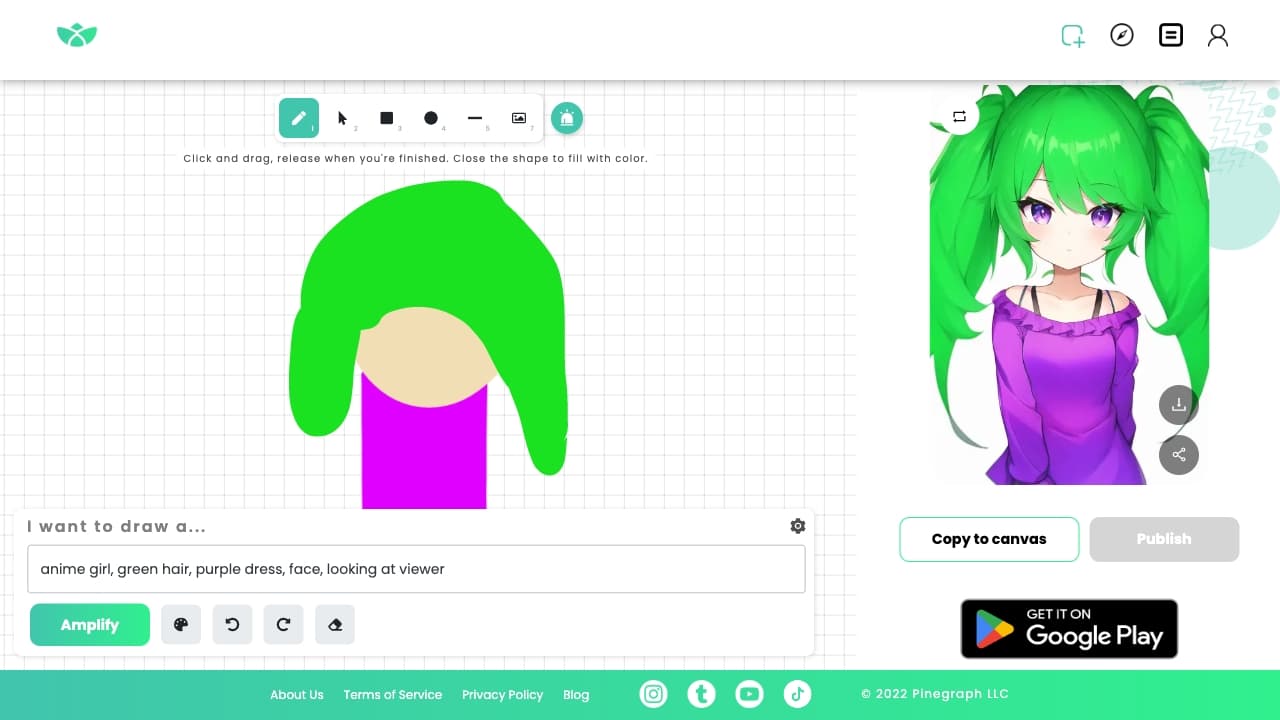
Task: Copy the generated image to canvas
Action: pos(988,538)
